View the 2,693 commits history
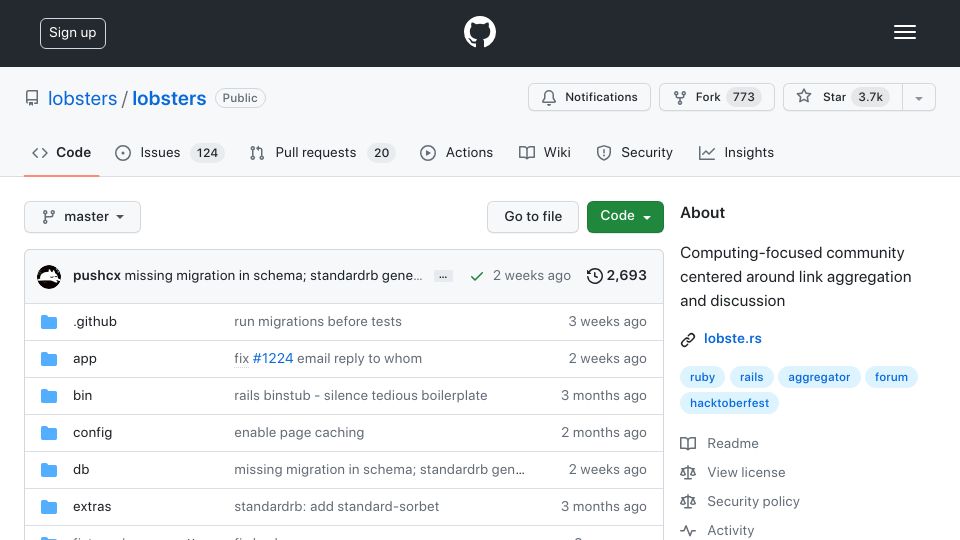This screenshot has width=960, height=540. (x=616, y=276)
